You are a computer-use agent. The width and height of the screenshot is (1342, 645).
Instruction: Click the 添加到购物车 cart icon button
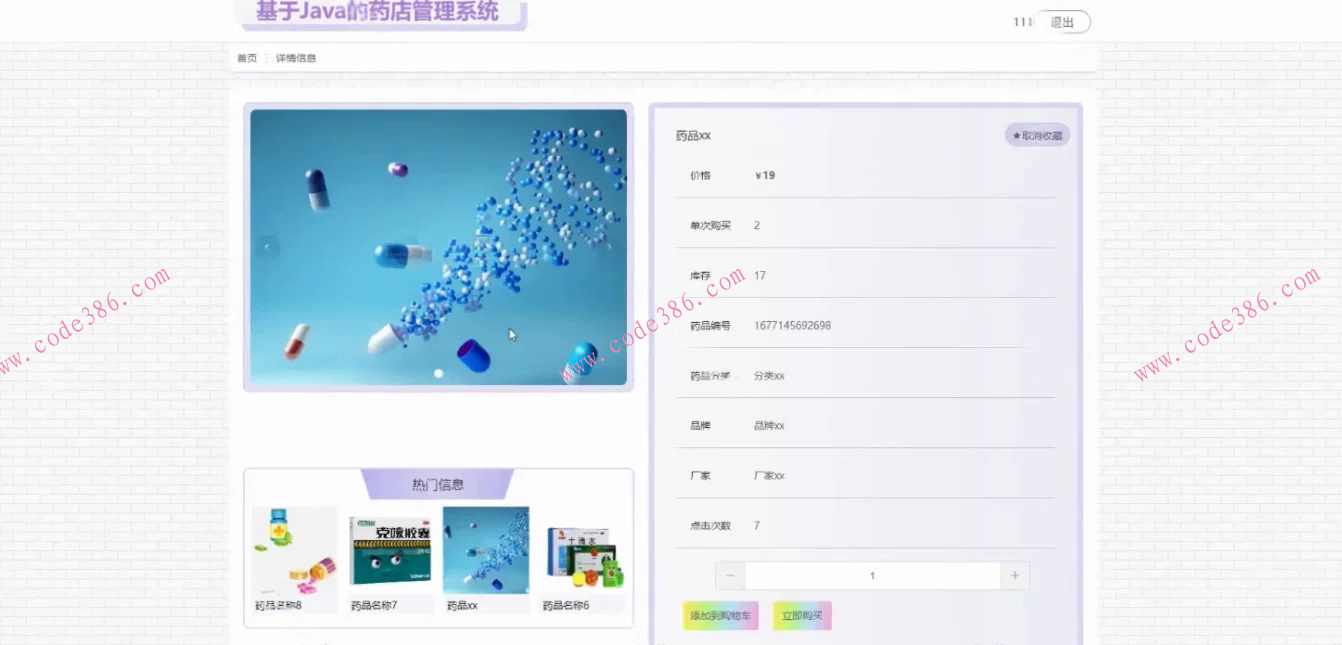coord(720,615)
